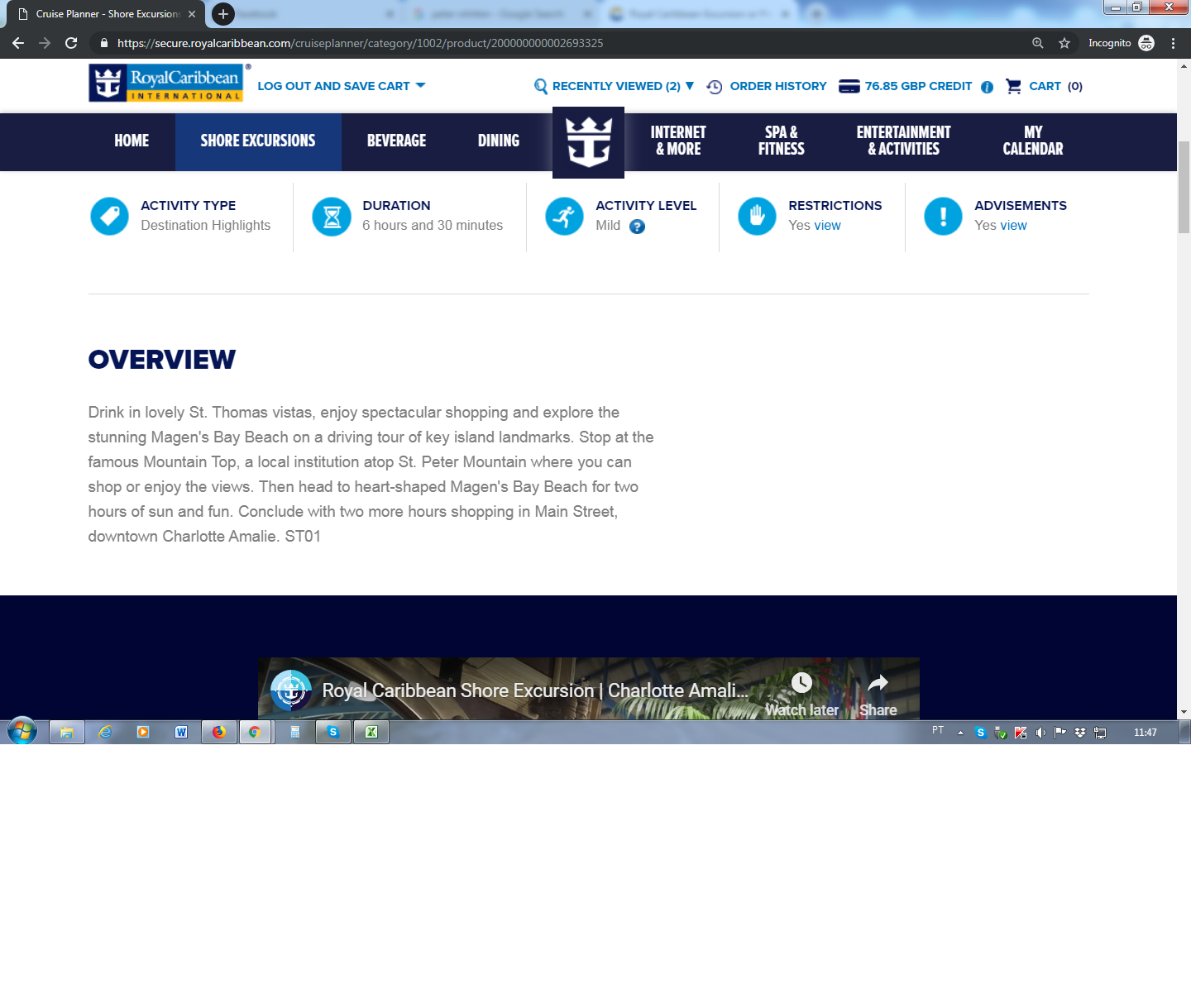Click the Duration hourglass icon
The image size is (1191, 1008).
[x=332, y=217]
